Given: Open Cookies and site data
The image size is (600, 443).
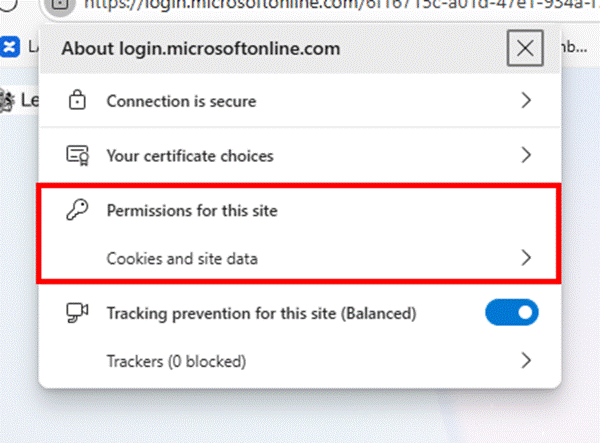Looking at the screenshot, I should click(182, 259).
